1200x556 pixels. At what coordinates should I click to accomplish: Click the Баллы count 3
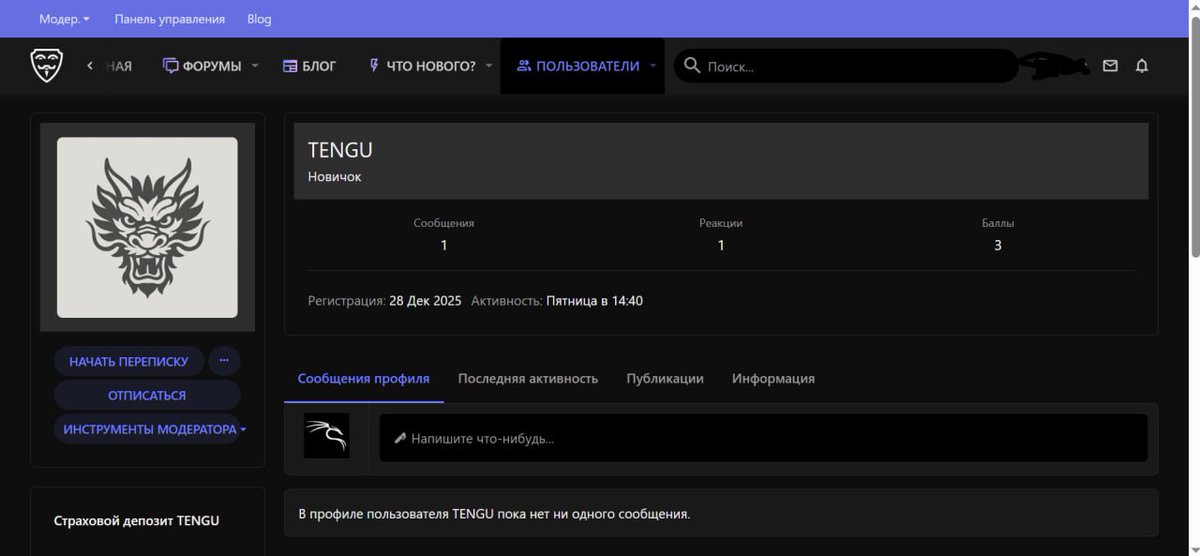pyautogui.click(x=998, y=245)
